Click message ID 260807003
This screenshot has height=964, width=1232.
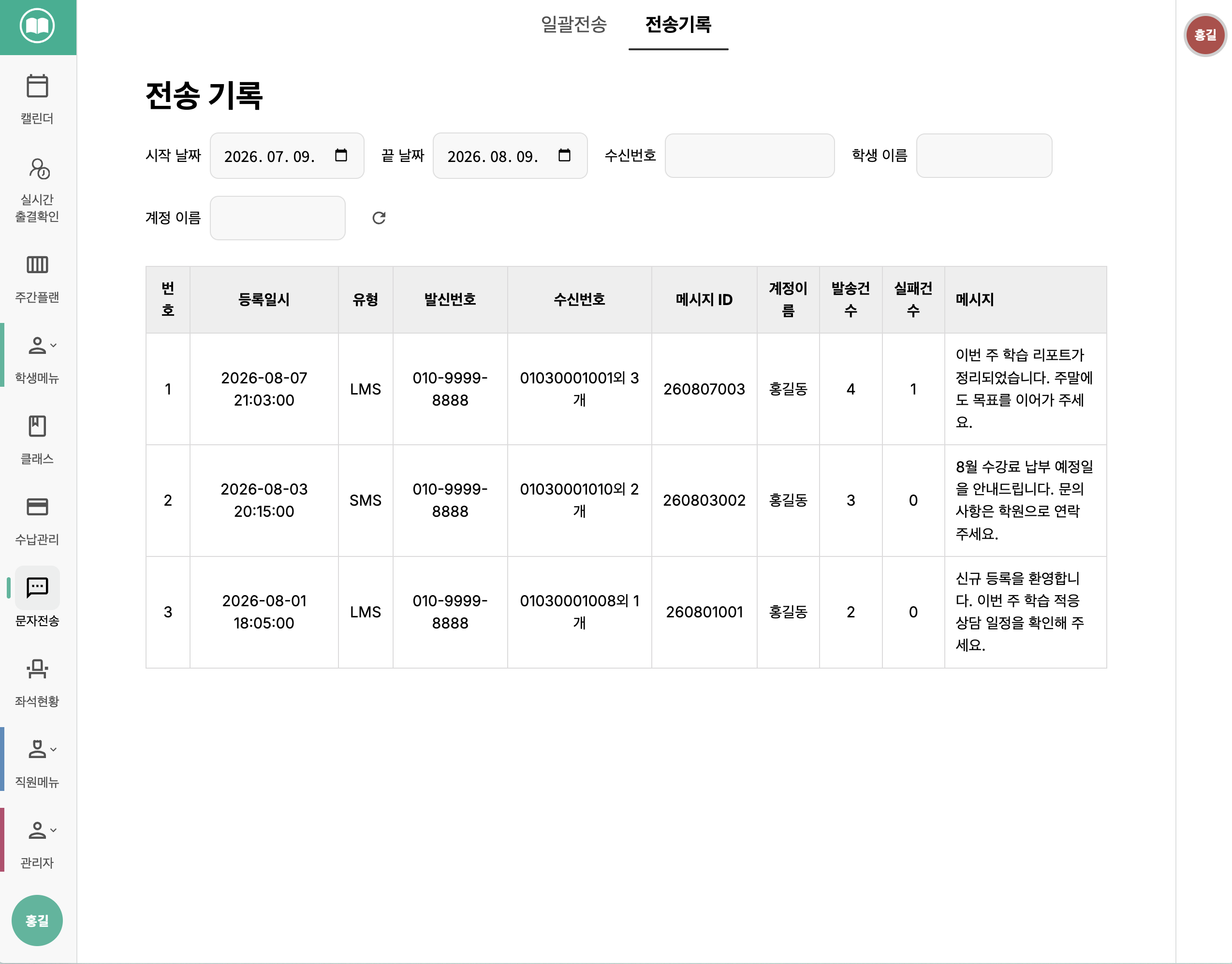tap(704, 389)
